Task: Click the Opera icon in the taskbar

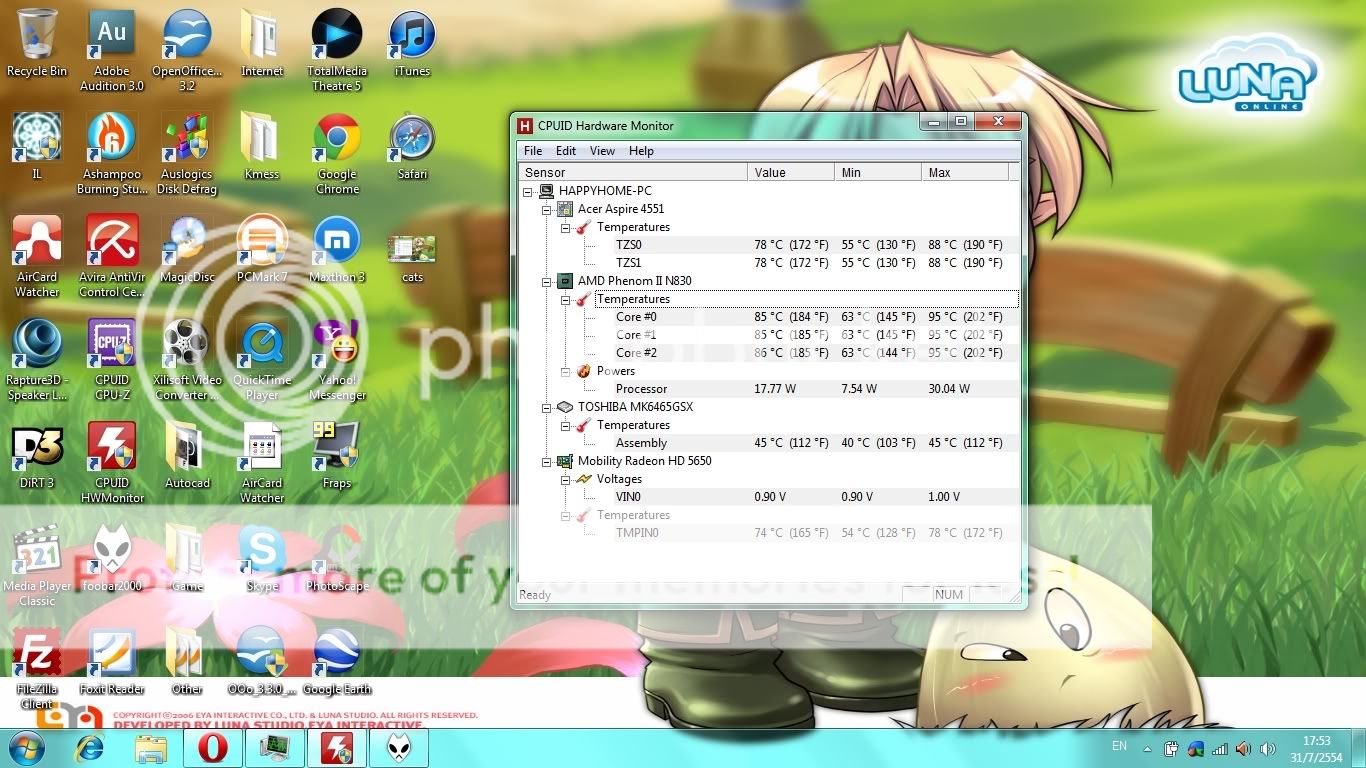Action: click(x=213, y=748)
